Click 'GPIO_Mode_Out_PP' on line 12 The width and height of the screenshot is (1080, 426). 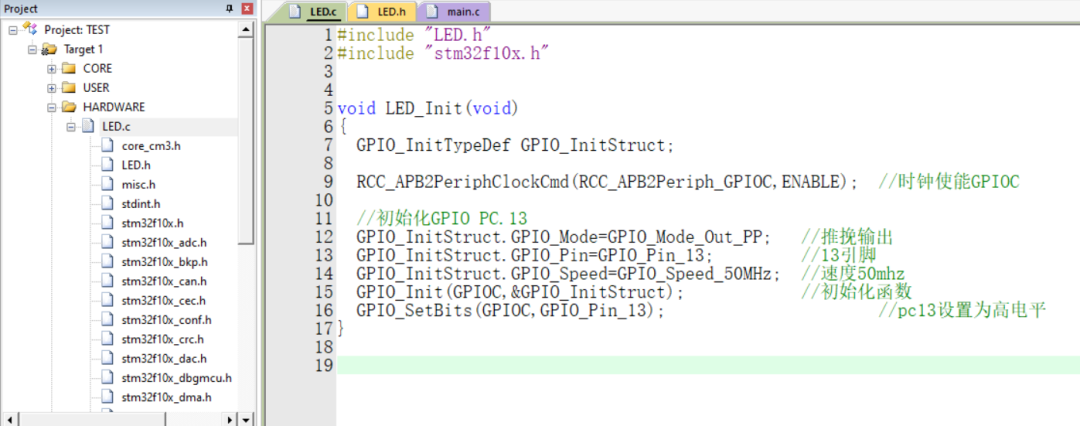point(689,239)
